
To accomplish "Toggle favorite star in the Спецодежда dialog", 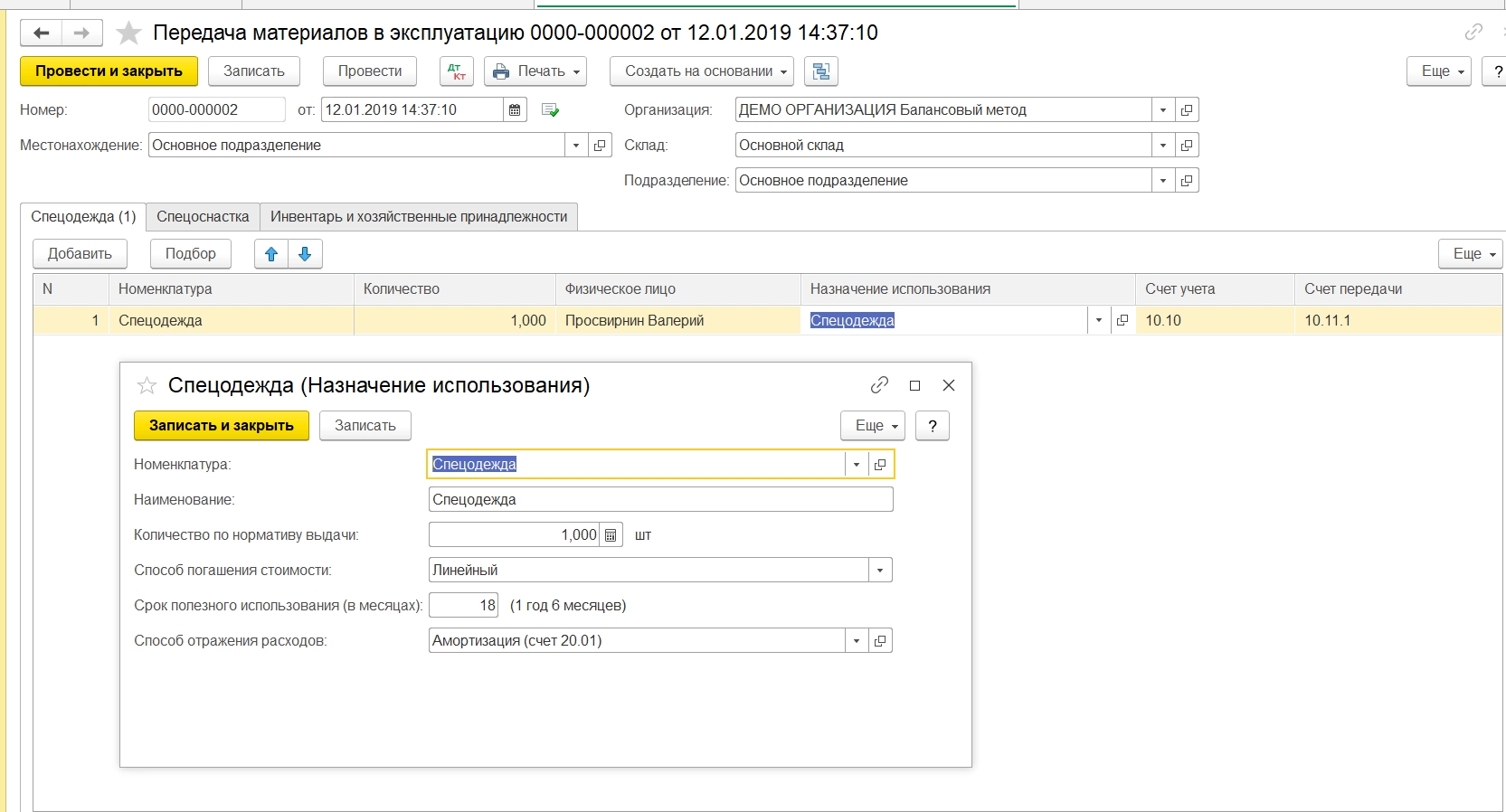I will [x=147, y=386].
